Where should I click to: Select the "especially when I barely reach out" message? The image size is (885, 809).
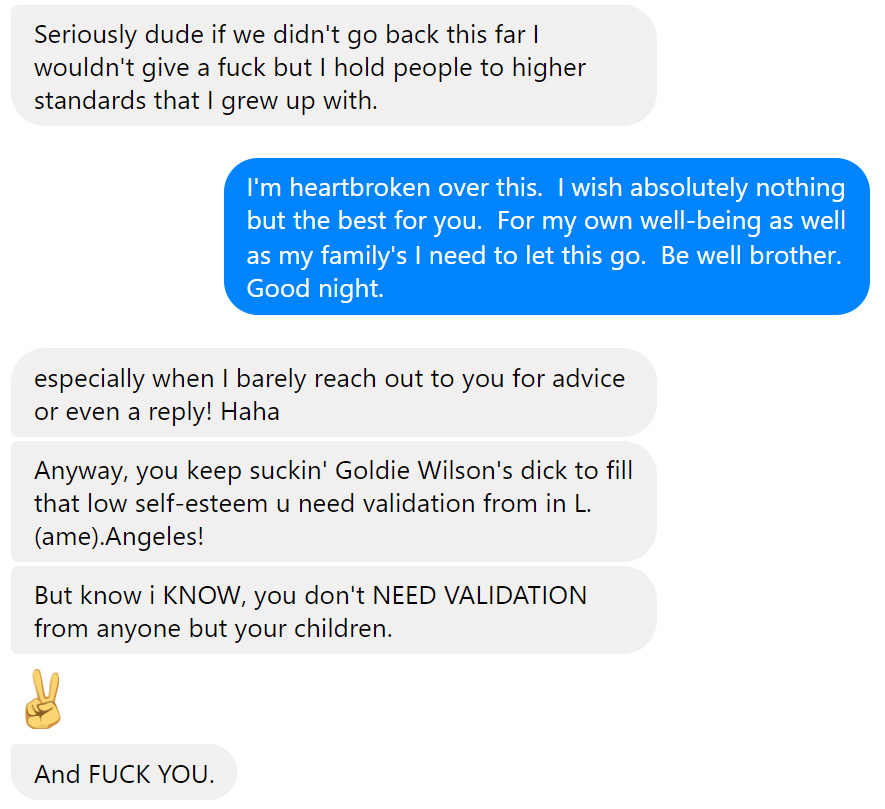click(334, 393)
